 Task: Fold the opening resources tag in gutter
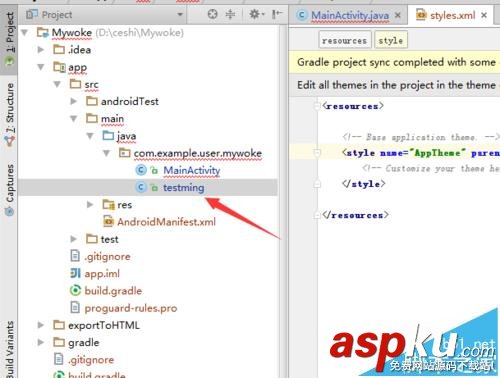coord(317,106)
